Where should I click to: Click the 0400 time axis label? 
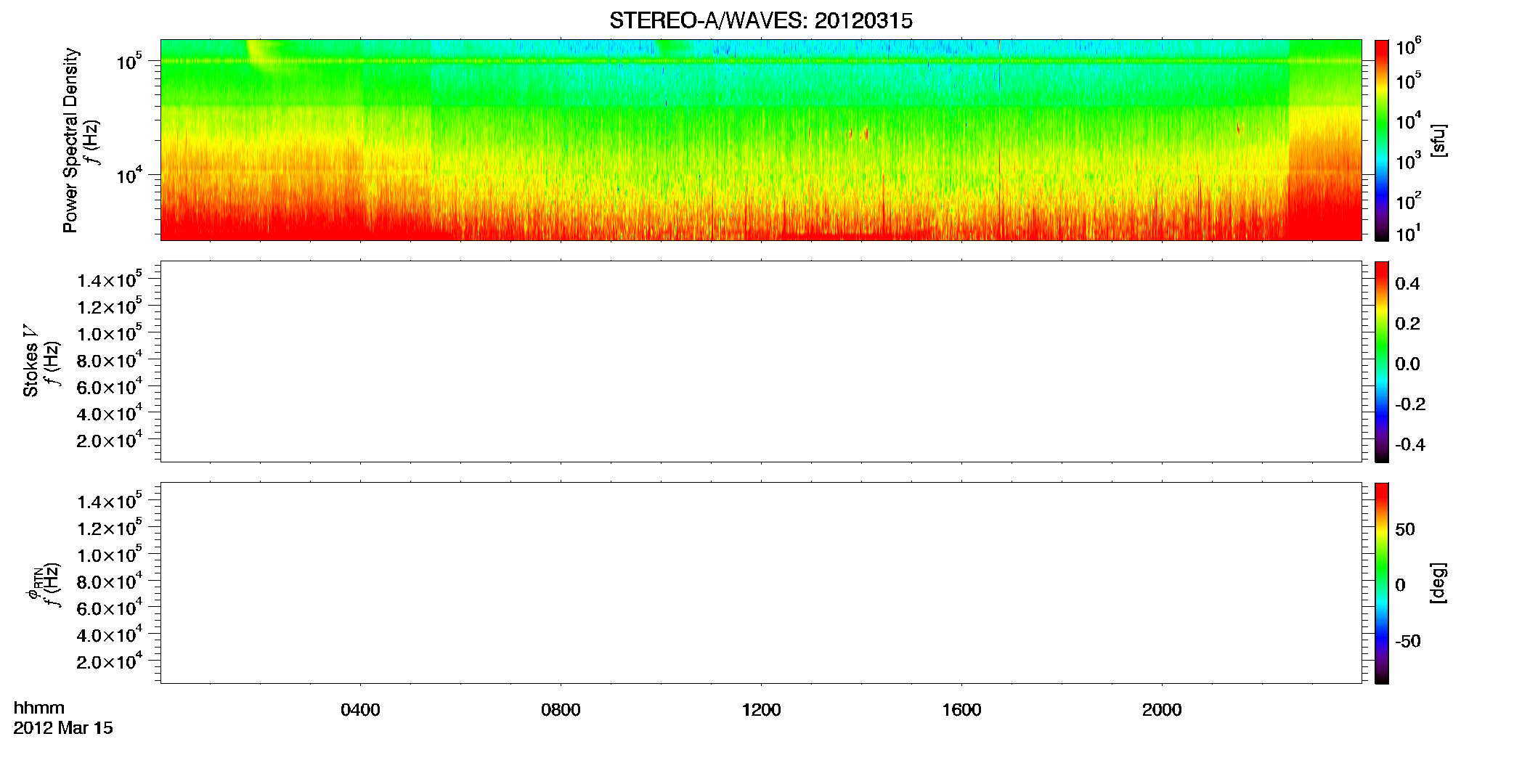360,710
